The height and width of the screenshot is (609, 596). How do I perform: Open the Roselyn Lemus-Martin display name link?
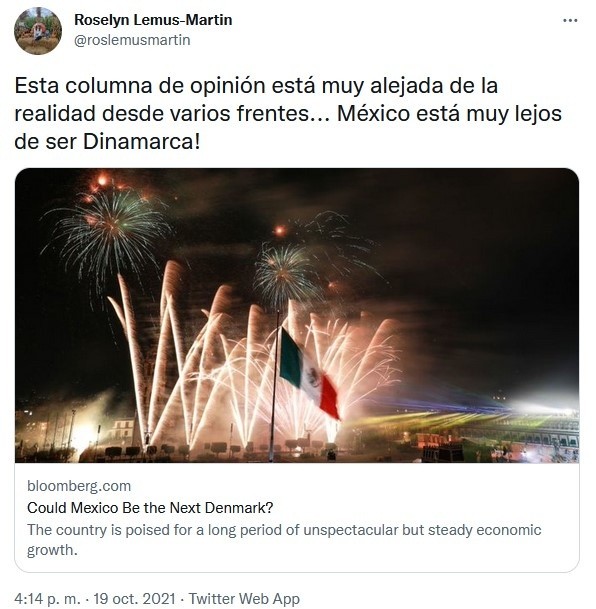click(153, 20)
